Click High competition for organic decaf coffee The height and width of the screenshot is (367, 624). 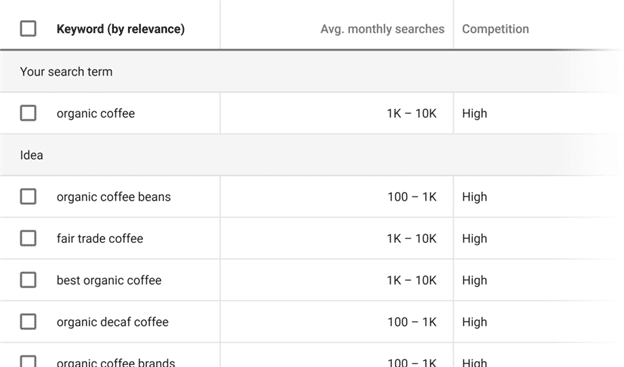[474, 322]
